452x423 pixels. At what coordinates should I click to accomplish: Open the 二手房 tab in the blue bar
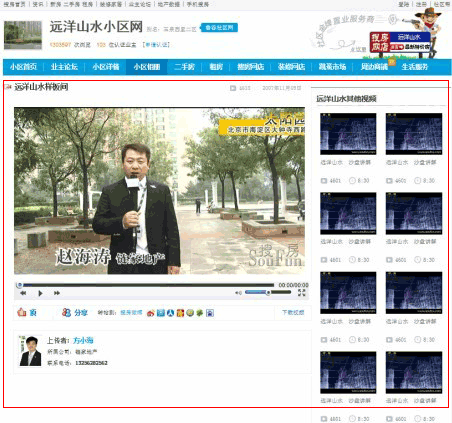coord(184,67)
